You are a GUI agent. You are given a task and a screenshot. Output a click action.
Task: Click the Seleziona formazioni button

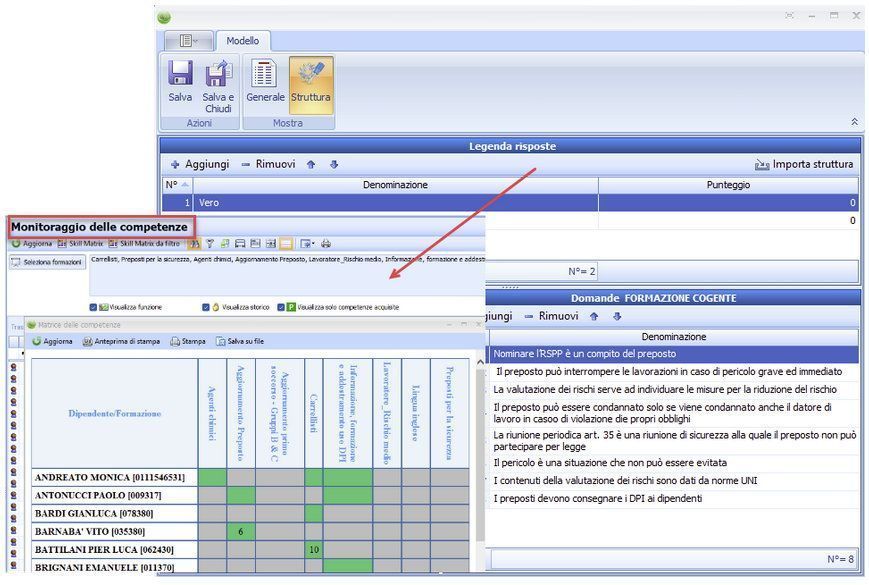pos(47,262)
